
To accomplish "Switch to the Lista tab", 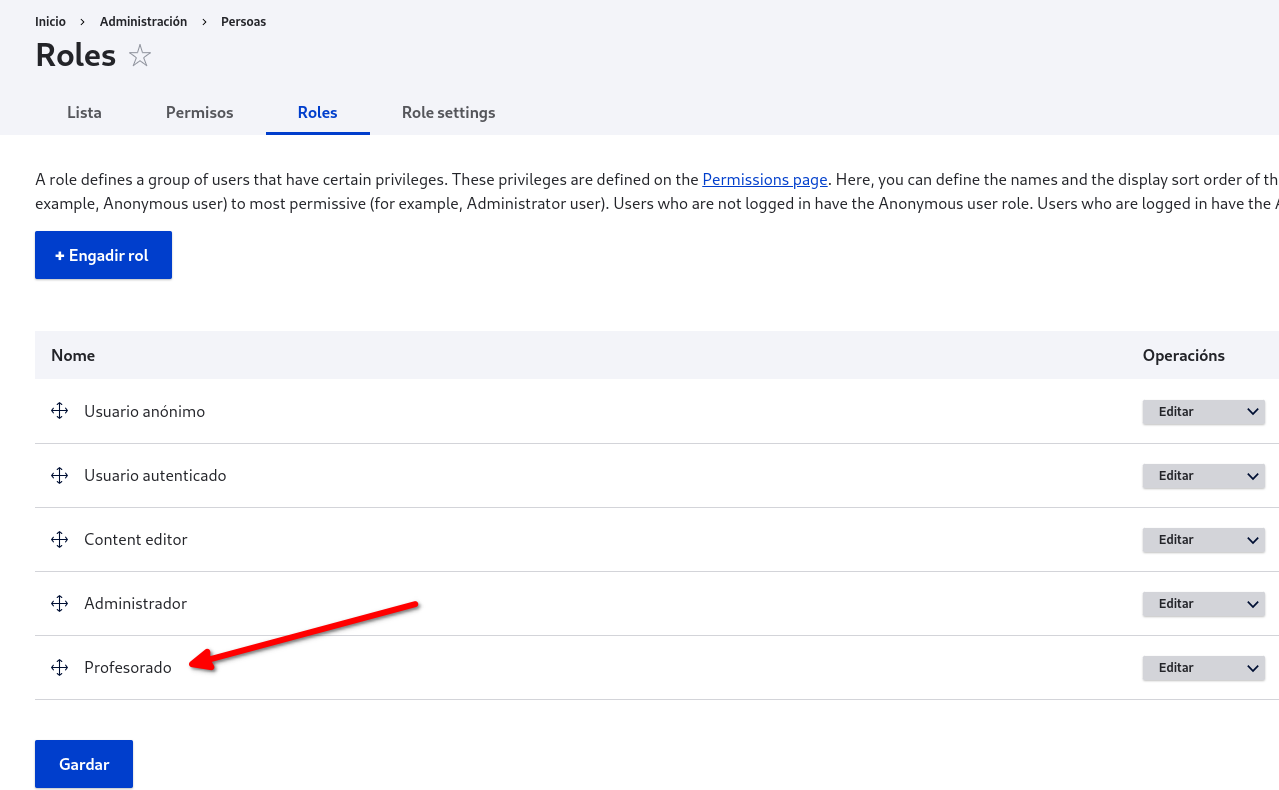I will pyautogui.click(x=84, y=112).
